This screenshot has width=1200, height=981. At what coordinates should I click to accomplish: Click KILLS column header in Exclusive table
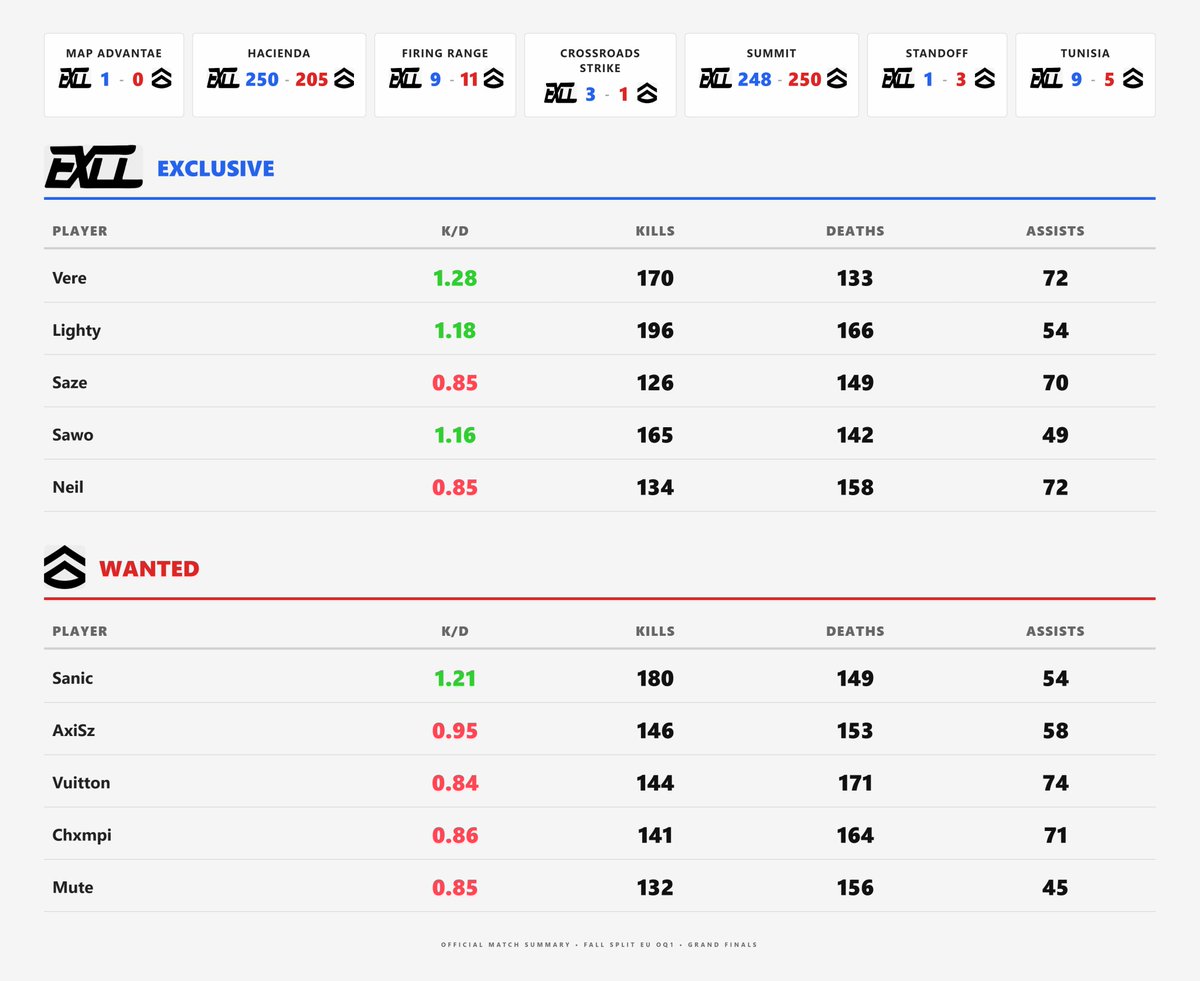pos(655,231)
